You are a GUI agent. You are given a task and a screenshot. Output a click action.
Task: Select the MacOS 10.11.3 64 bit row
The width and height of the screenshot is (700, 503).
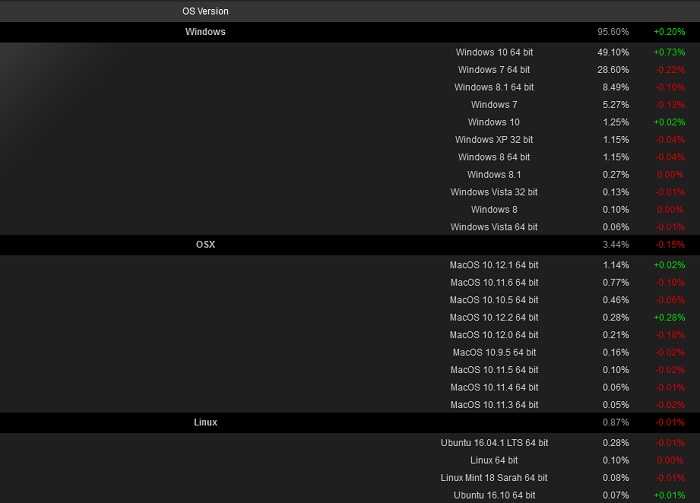[494, 405]
